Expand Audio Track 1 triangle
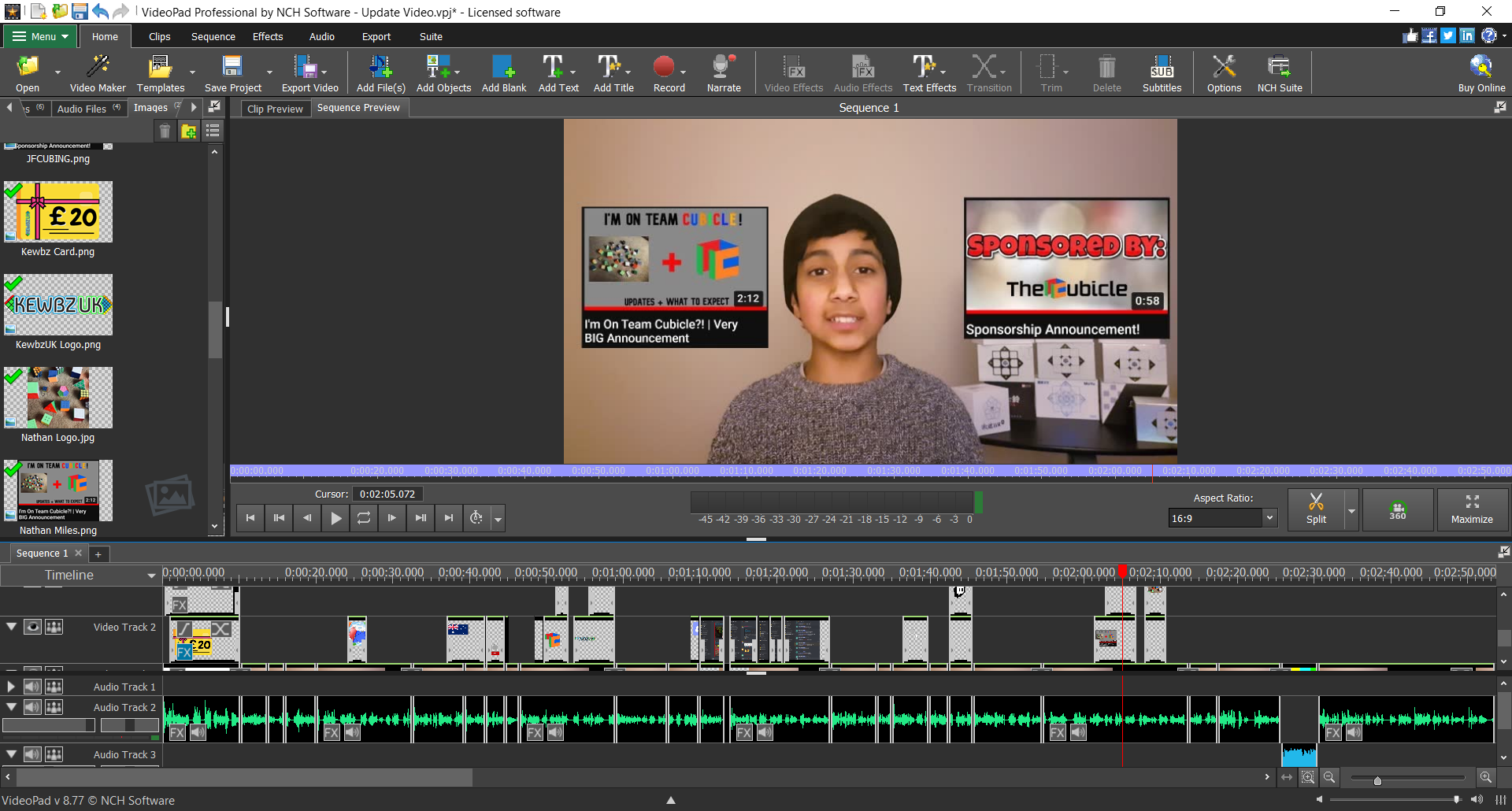This screenshot has width=1512, height=811. coord(11,687)
